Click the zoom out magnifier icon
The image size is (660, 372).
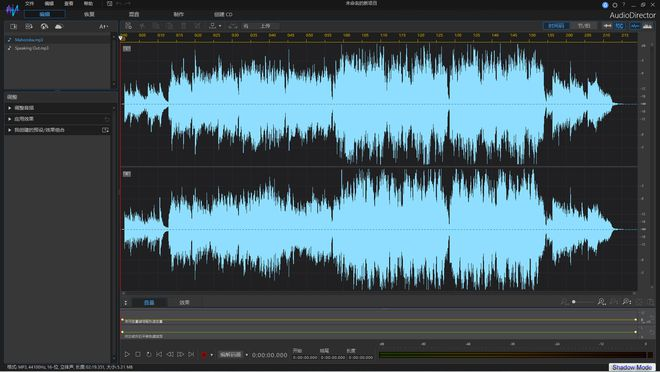[564, 302]
